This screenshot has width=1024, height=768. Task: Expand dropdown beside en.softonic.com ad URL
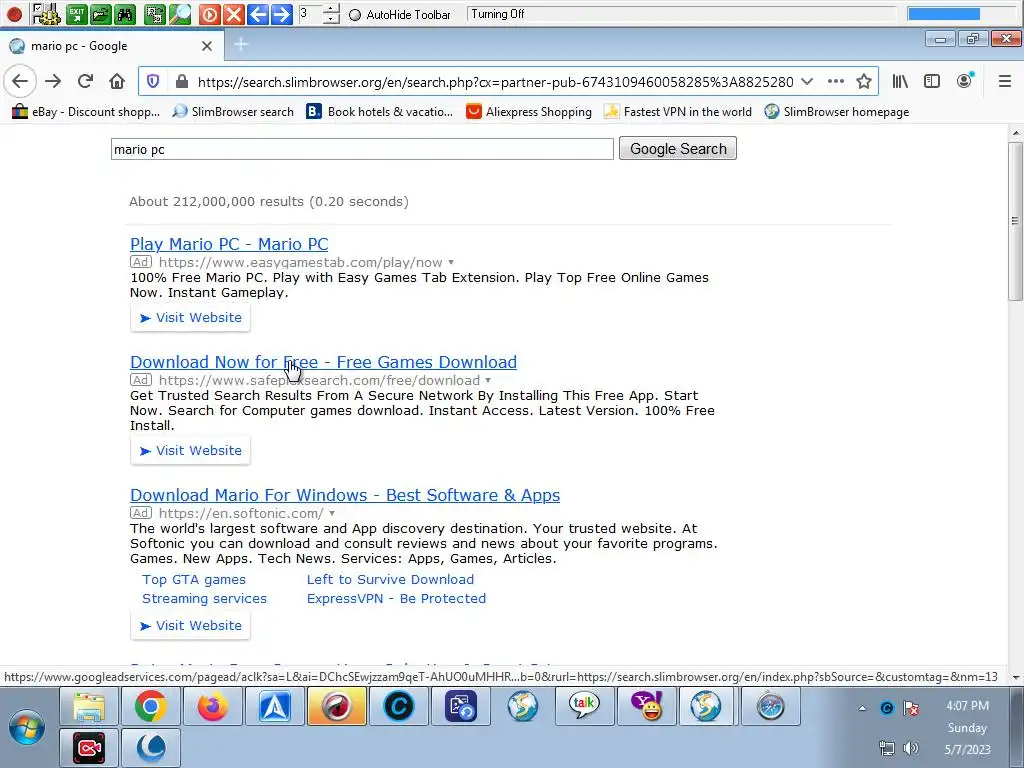click(x=332, y=513)
